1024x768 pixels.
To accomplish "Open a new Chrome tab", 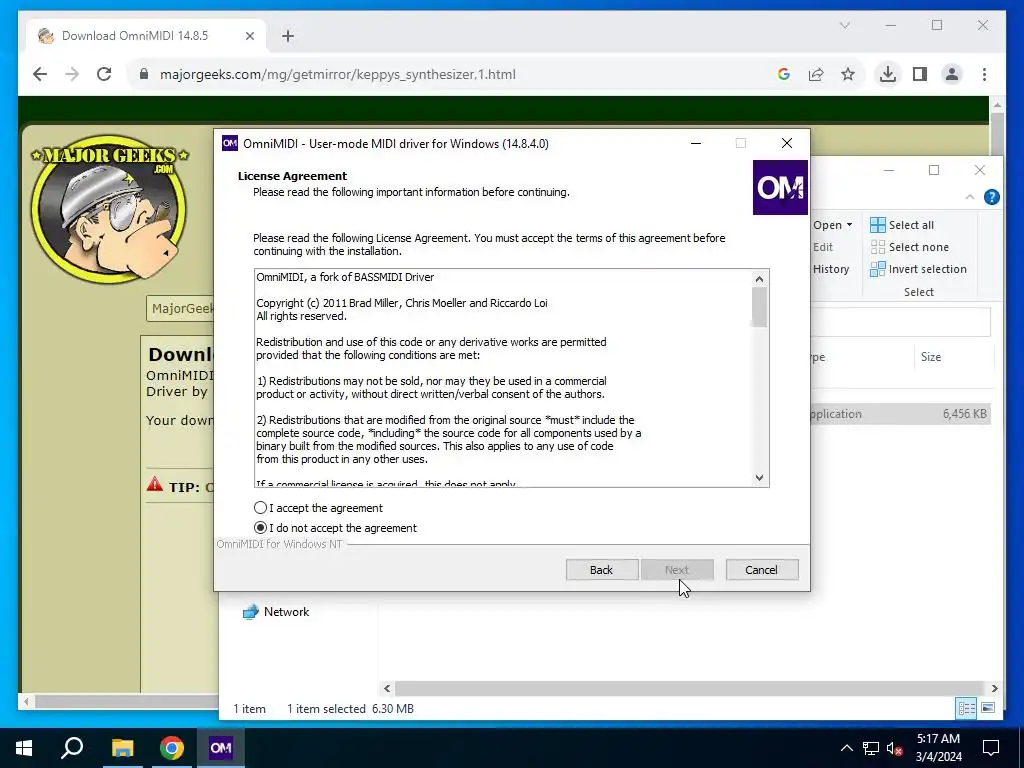I will pos(288,36).
